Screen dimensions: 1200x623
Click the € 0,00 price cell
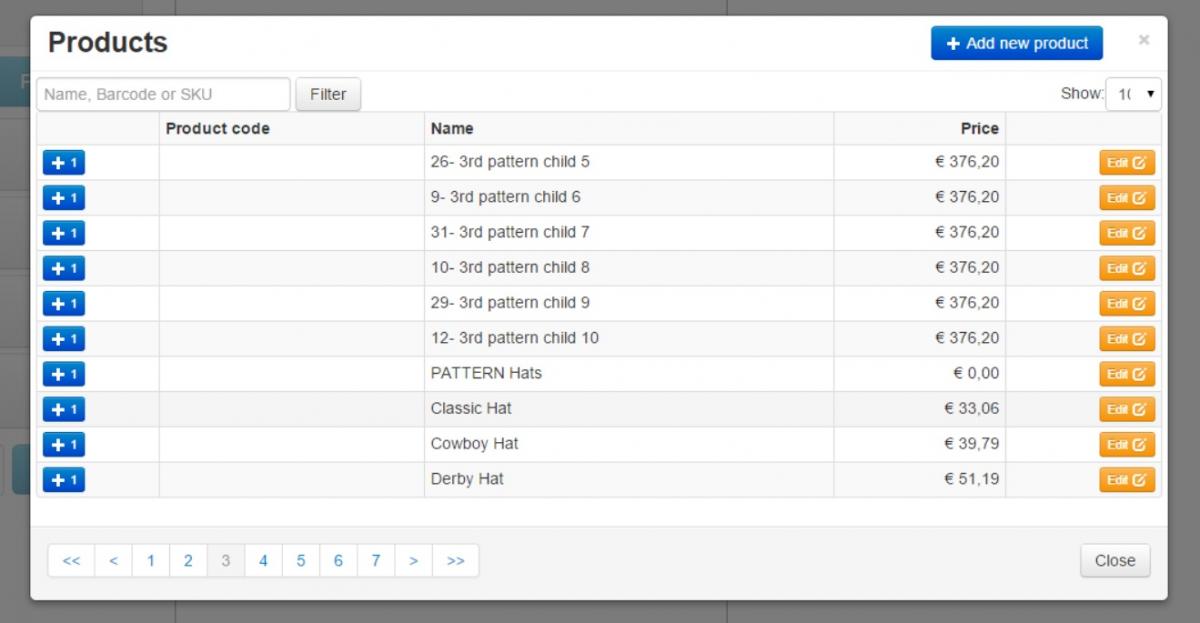[x=920, y=374]
